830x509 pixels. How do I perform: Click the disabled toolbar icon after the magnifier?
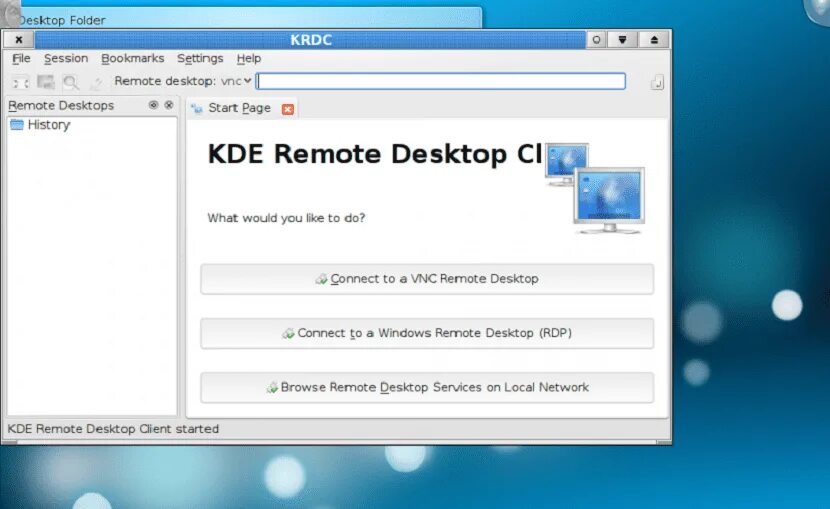point(96,83)
